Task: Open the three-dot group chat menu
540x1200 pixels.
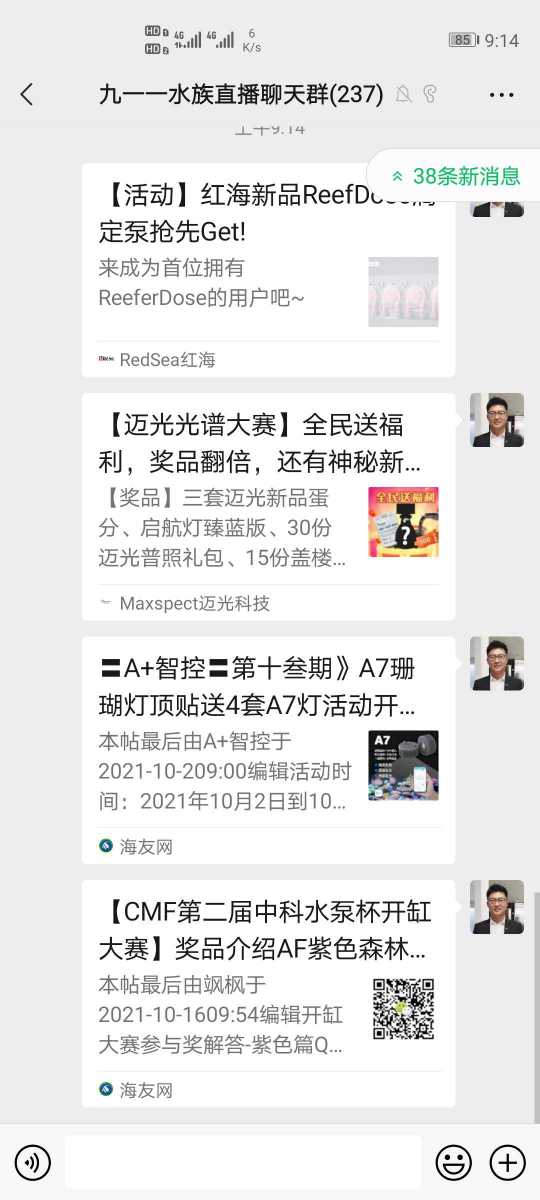Action: click(x=501, y=95)
